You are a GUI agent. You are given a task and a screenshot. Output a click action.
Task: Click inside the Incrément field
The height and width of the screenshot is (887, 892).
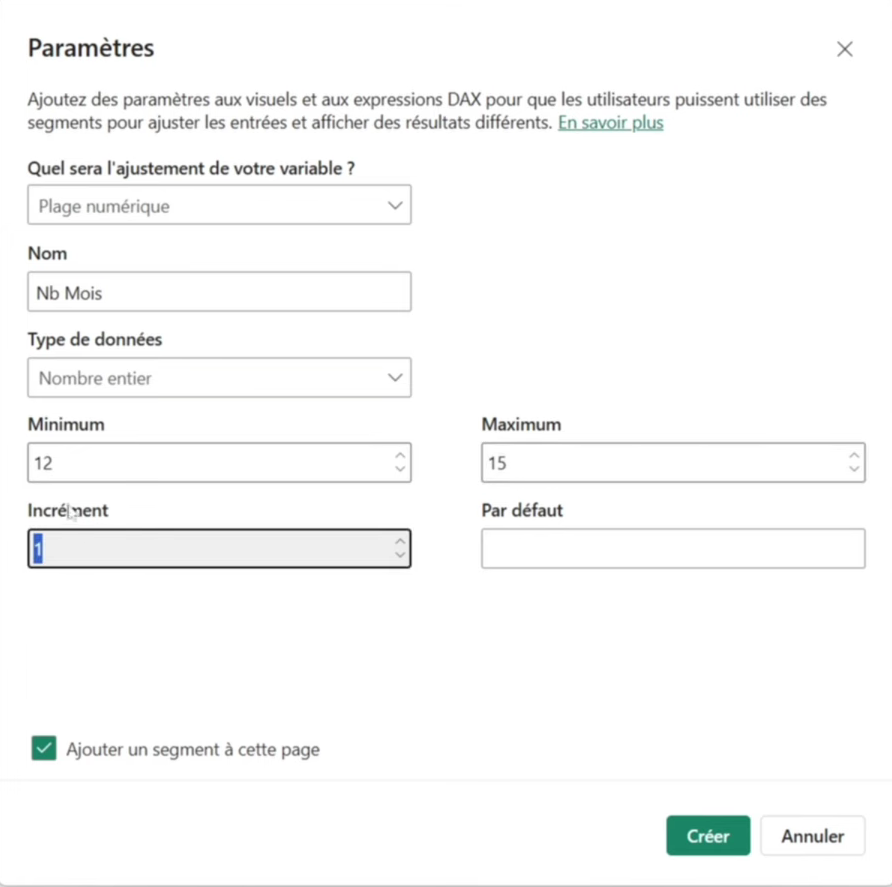(x=200, y=549)
